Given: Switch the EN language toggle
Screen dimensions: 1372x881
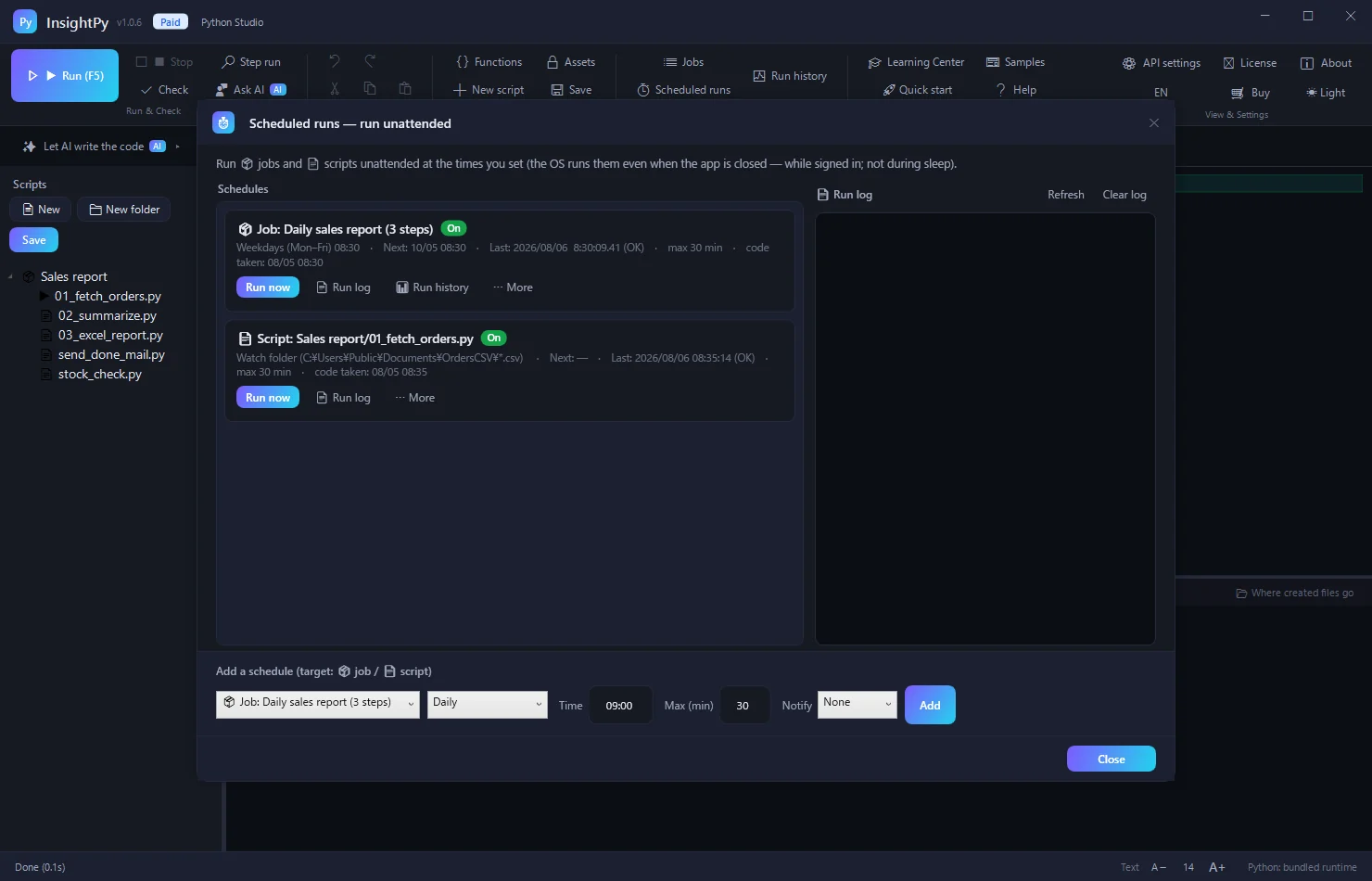Looking at the screenshot, I should click(x=1161, y=93).
